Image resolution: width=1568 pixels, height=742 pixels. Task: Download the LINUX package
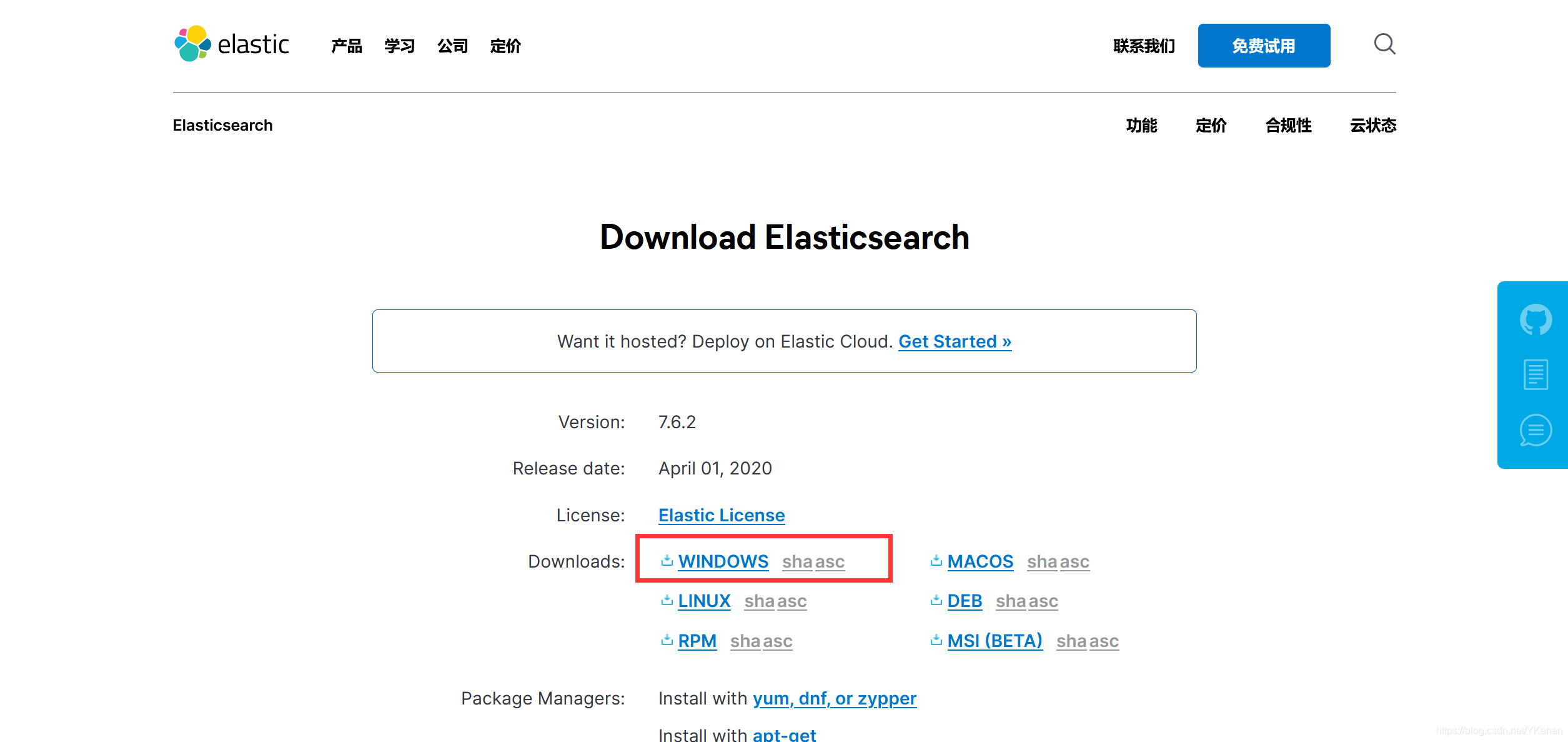tap(704, 601)
